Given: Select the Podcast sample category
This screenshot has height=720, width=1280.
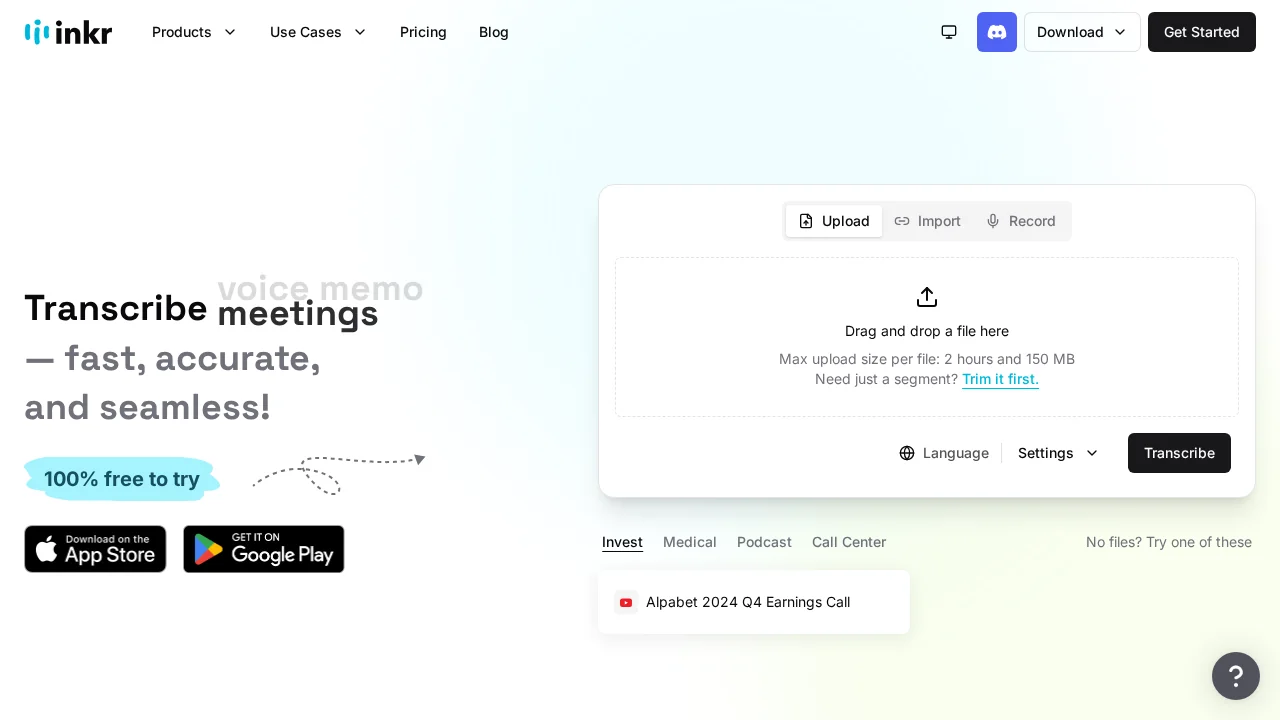Looking at the screenshot, I should click(764, 542).
